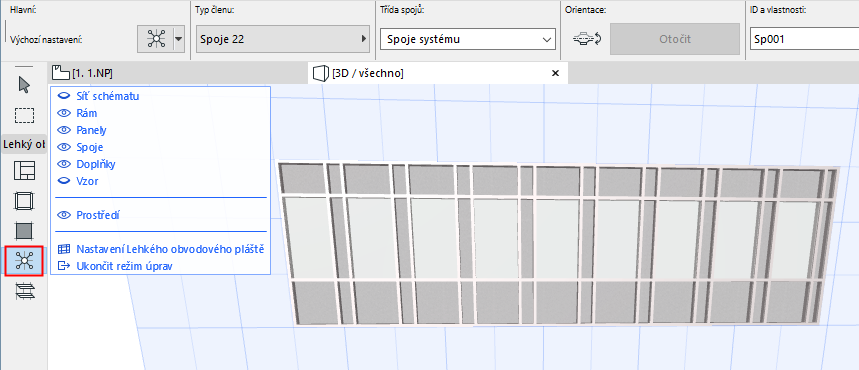Toggle visibility of Prostředí
The height and width of the screenshot is (370, 859).
(x=64, y=215)
